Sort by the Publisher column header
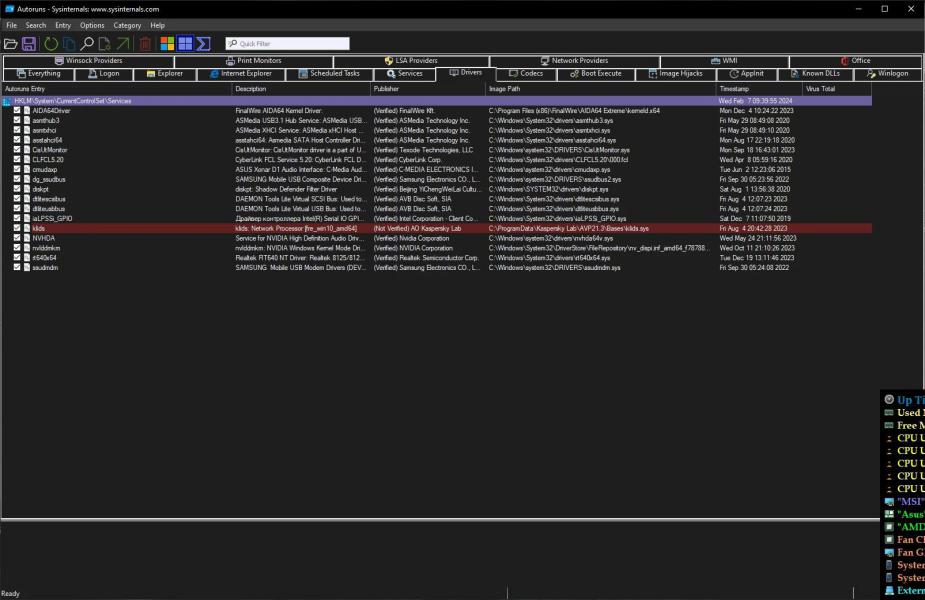 click(x=428, y=89)
